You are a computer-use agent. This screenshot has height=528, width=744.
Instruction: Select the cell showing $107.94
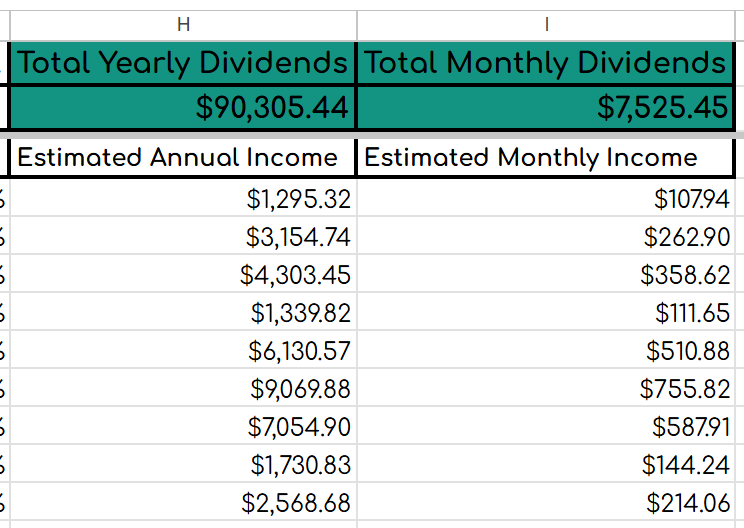[x=546, y=198]
